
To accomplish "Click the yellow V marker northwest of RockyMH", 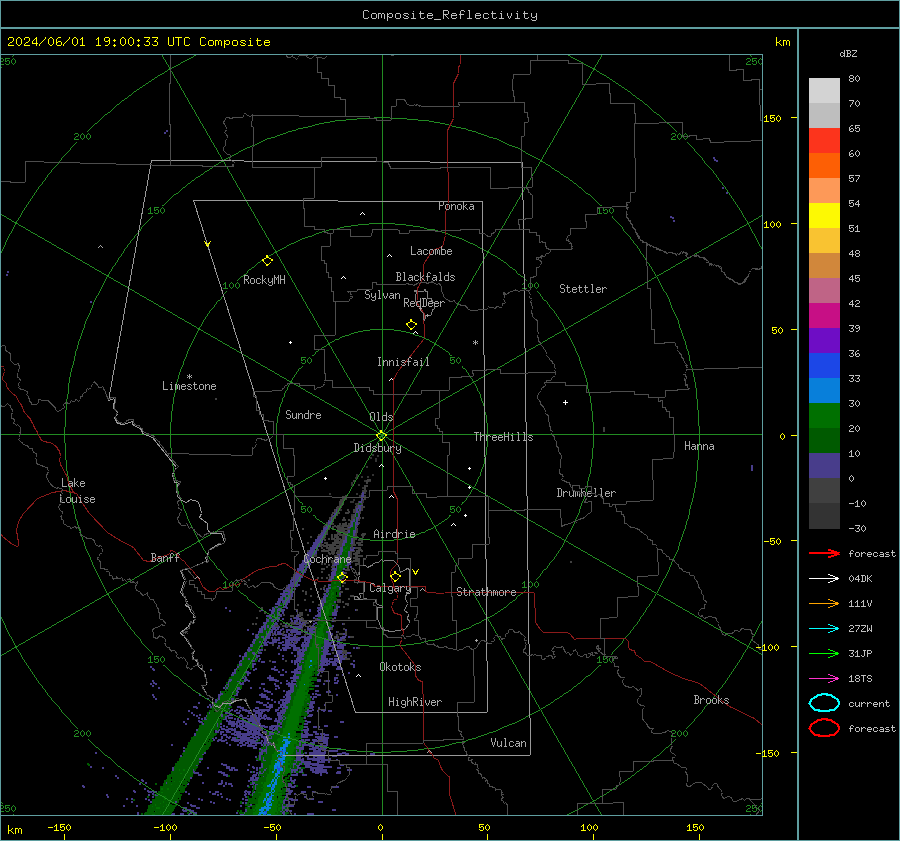I will (208, 244).
